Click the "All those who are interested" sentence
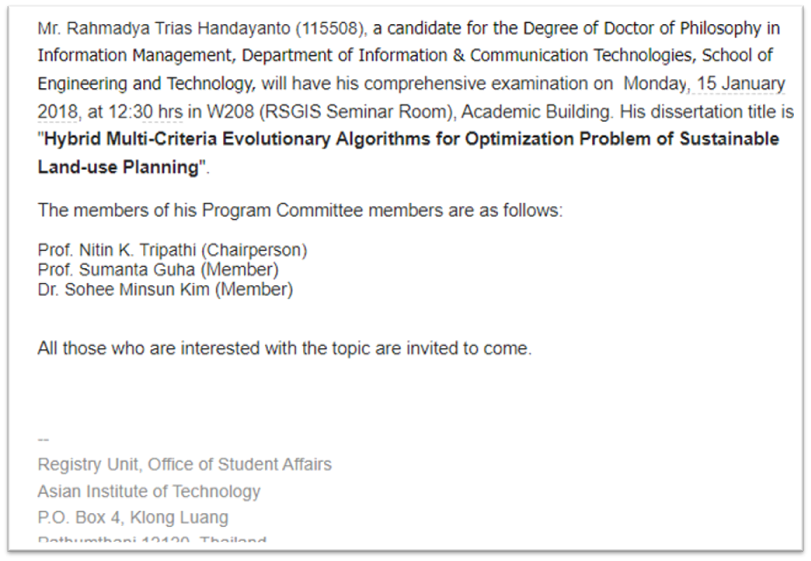Viewport: 811px width, 561px height. click(284, 349)
